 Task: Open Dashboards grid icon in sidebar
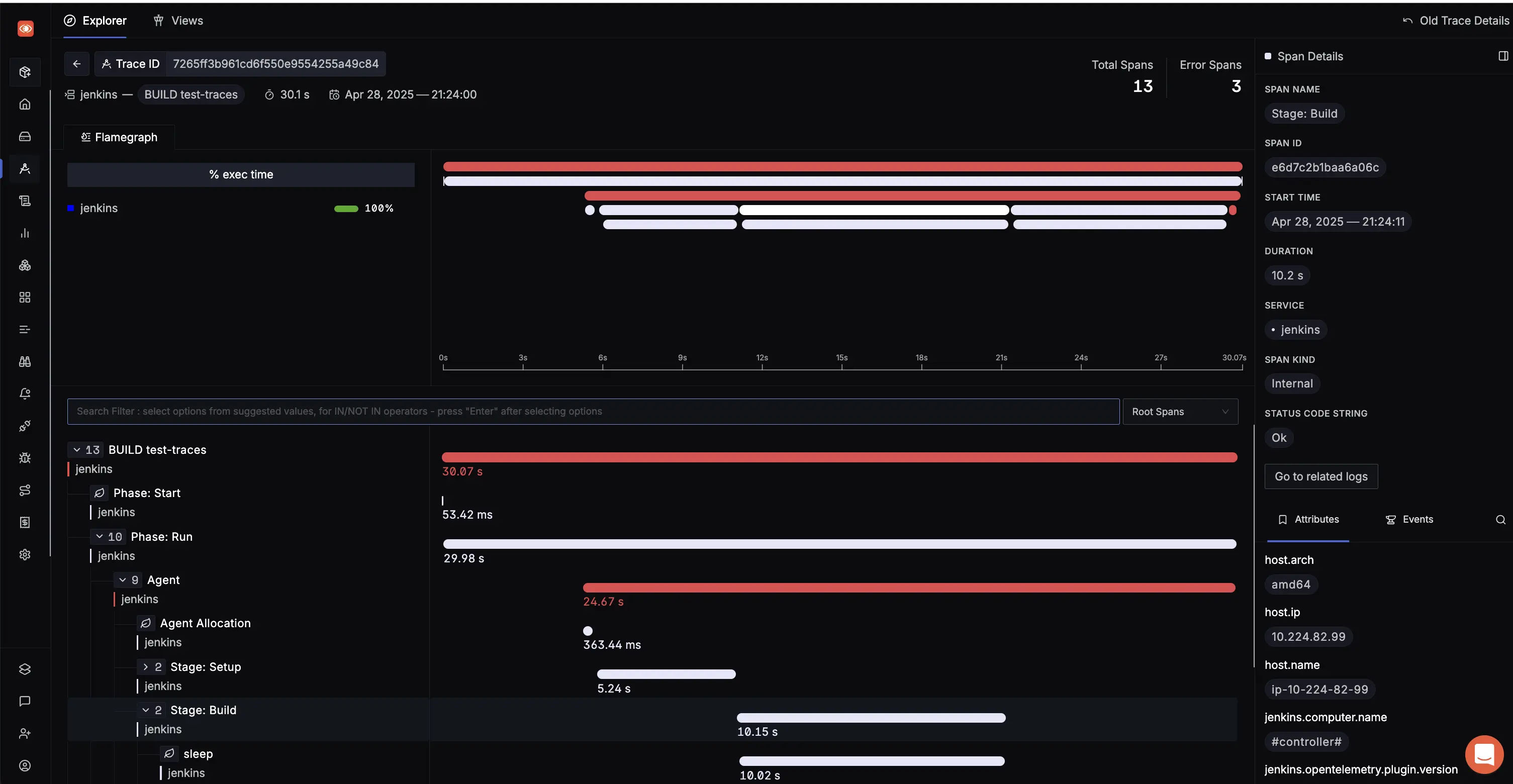tap(25, 297)
